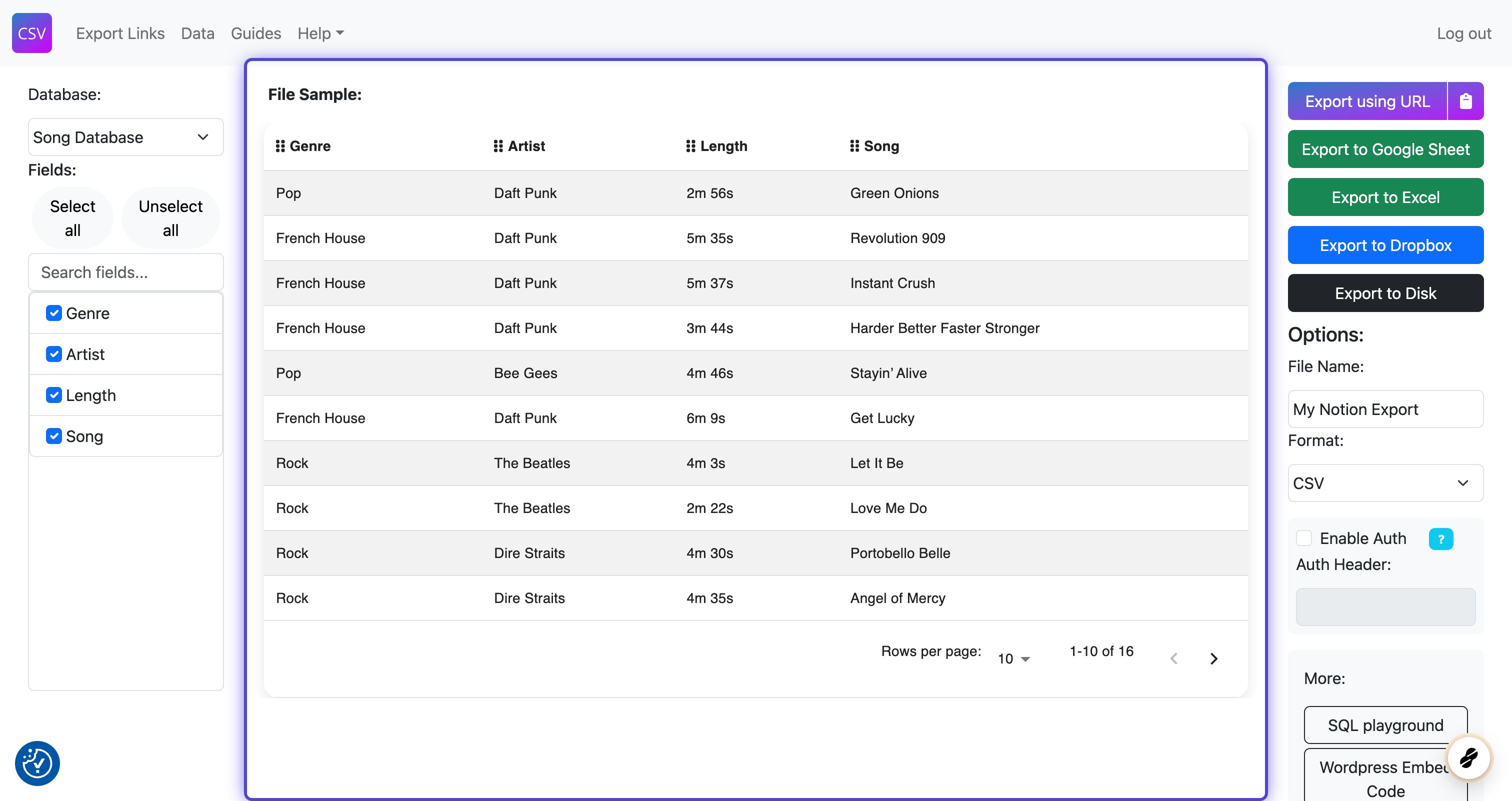1512x801 pixels.
Task: Click the Genre column drag handle
Action: point(280,146)
